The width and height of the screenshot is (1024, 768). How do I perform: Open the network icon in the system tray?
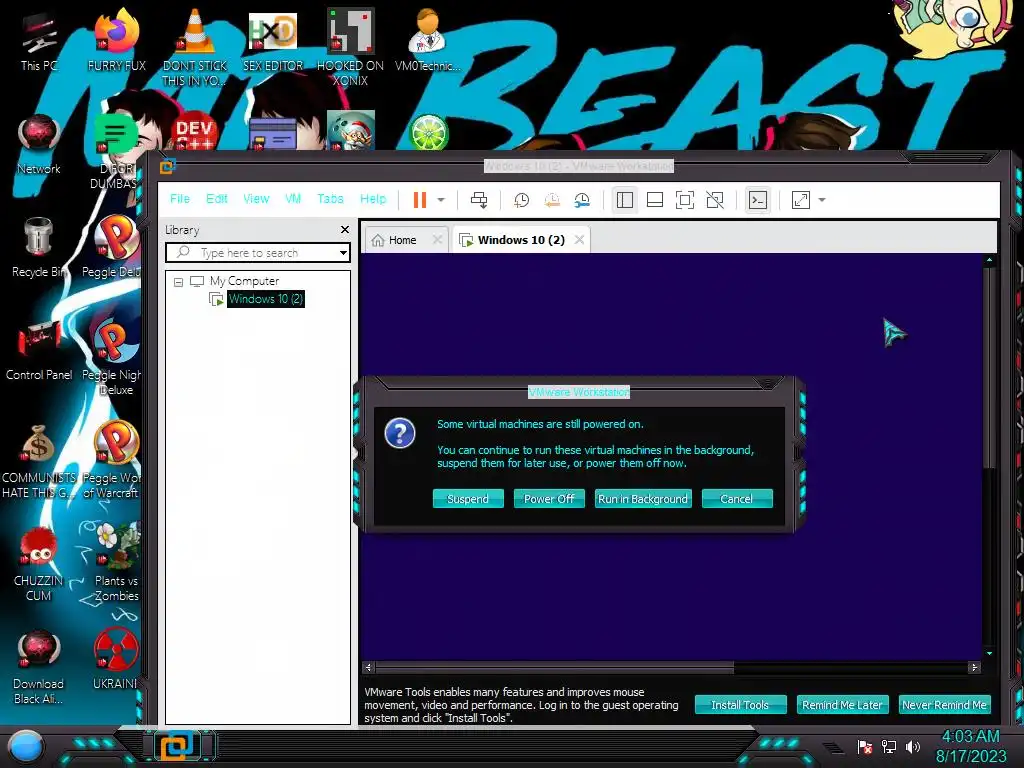(x=889, y=746)
